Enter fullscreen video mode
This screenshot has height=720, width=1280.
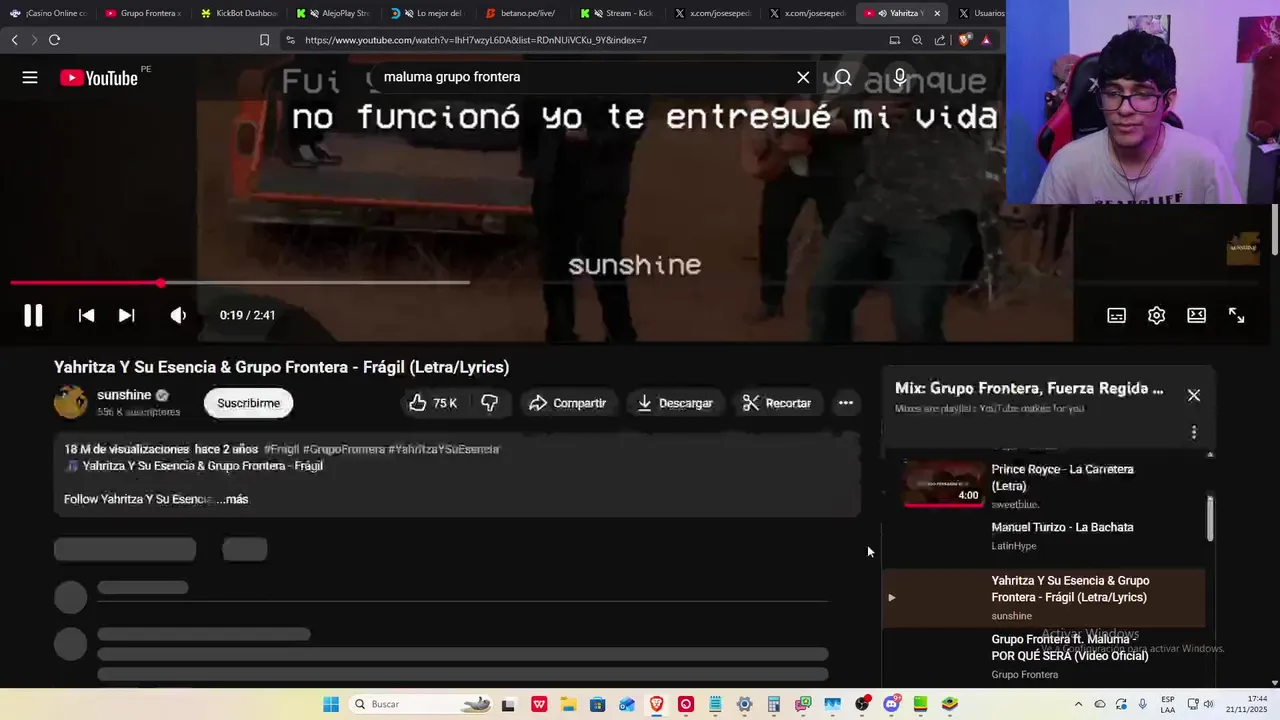point(1237,315)
